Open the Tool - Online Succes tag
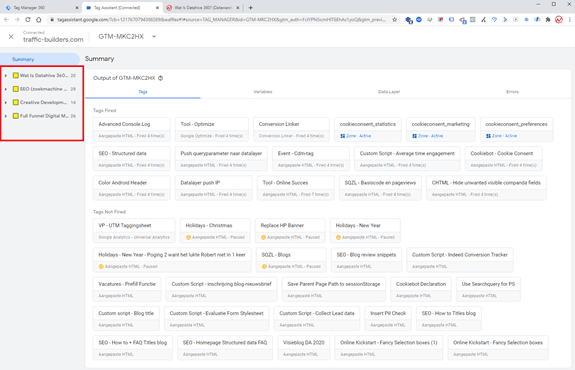This screenshot has width=575, height=370. tap(296, 188)
